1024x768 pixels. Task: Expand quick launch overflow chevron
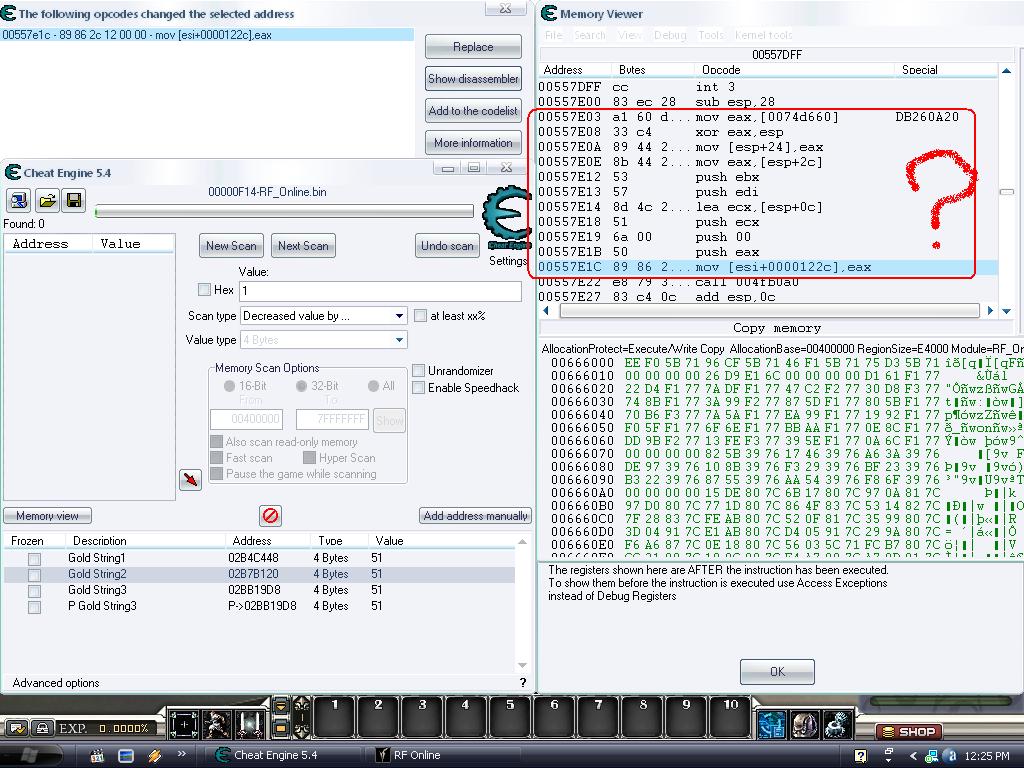[182, 754]
